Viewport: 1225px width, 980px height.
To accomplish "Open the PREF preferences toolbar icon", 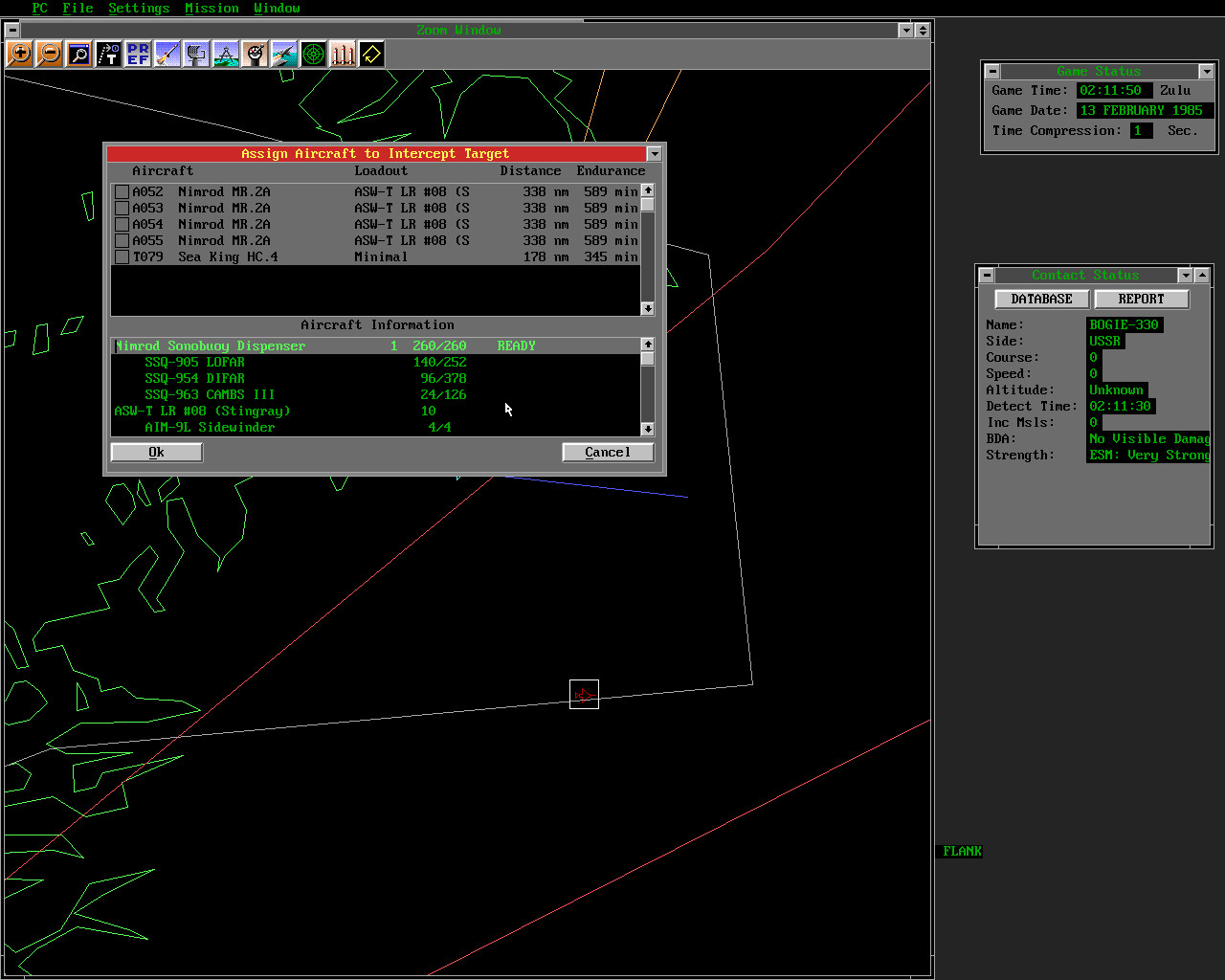I will pos(138,54).
